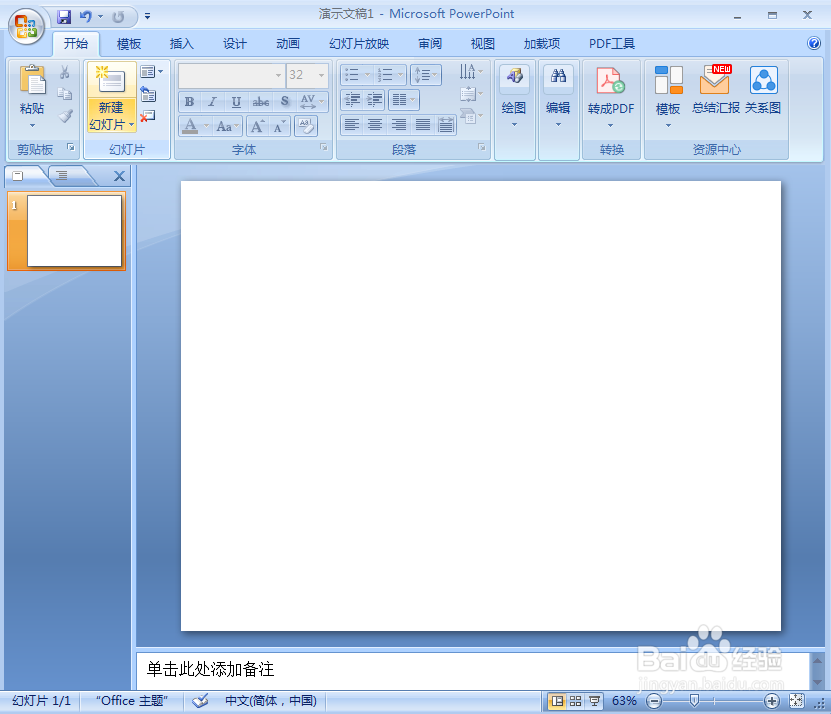Justify paragraph text
831x714 pixels.
click(x=423, y=125)
